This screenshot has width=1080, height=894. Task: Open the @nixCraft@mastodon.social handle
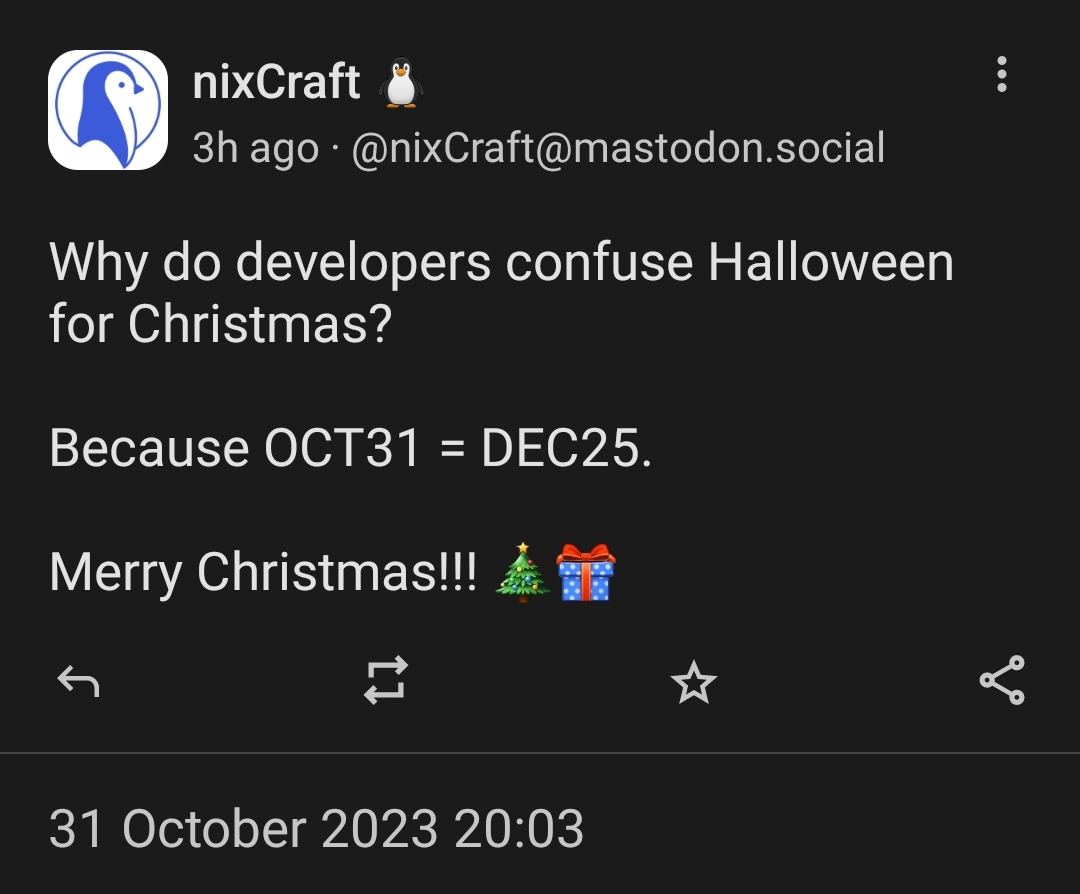(618, 148)
